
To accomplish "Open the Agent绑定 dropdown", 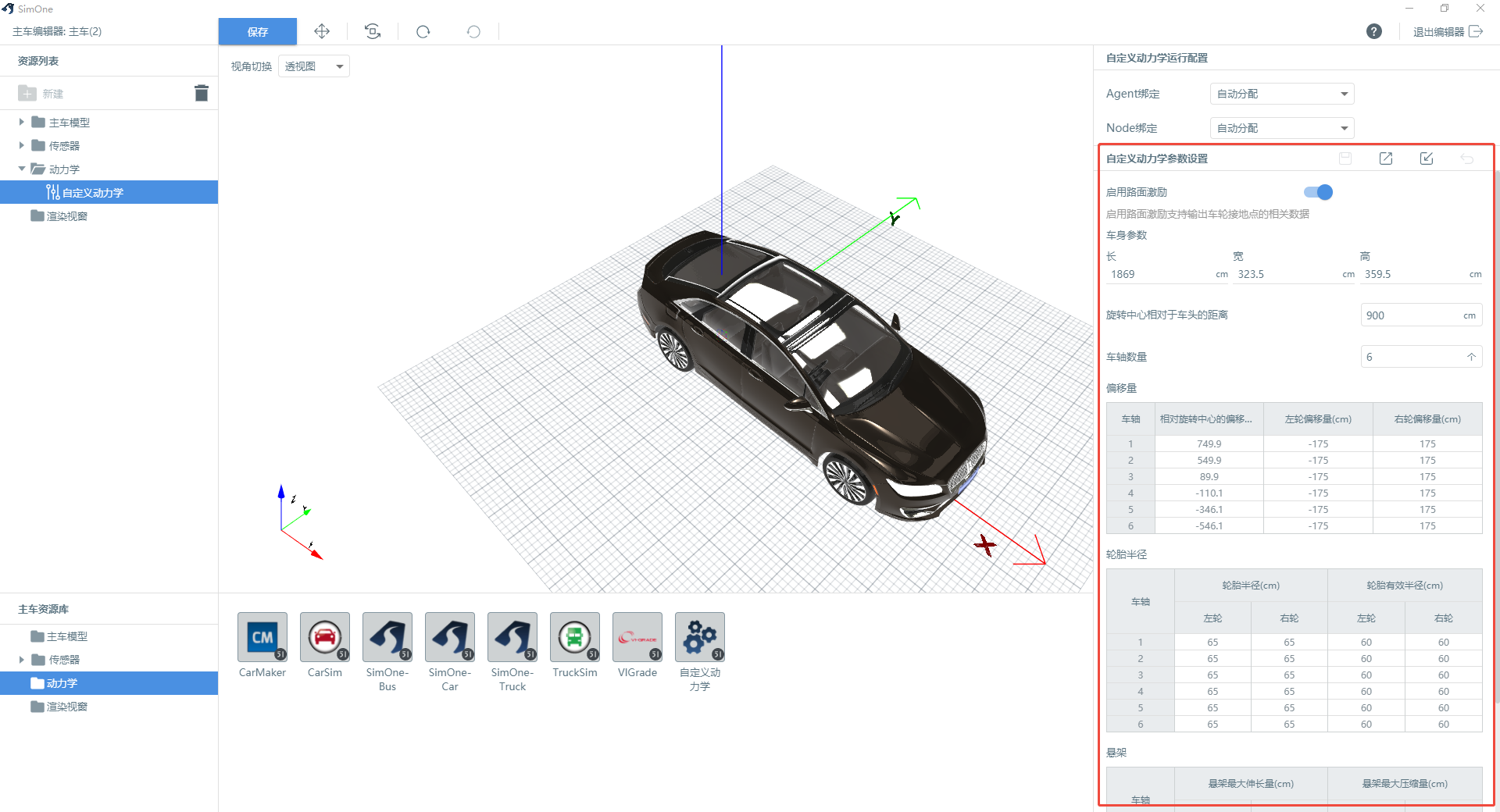I will pyautogui.click(x=1281, y=94).
